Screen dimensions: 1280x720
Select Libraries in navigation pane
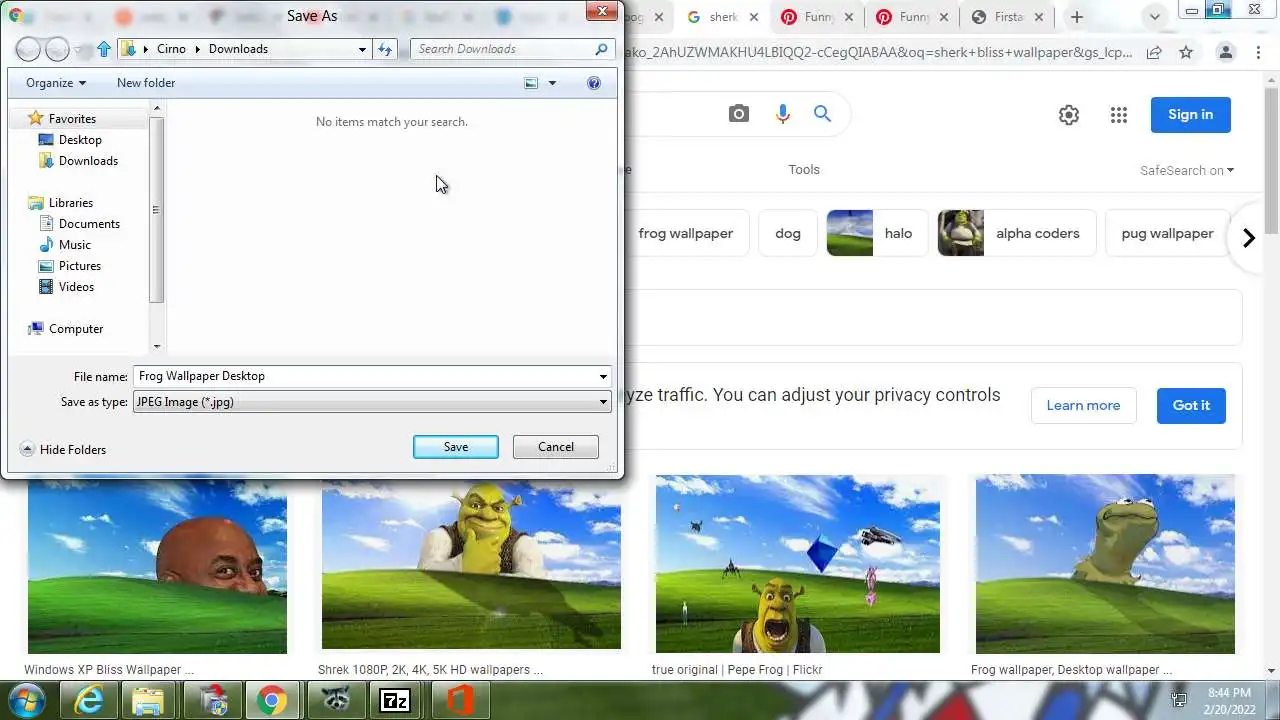pos(70,203)
